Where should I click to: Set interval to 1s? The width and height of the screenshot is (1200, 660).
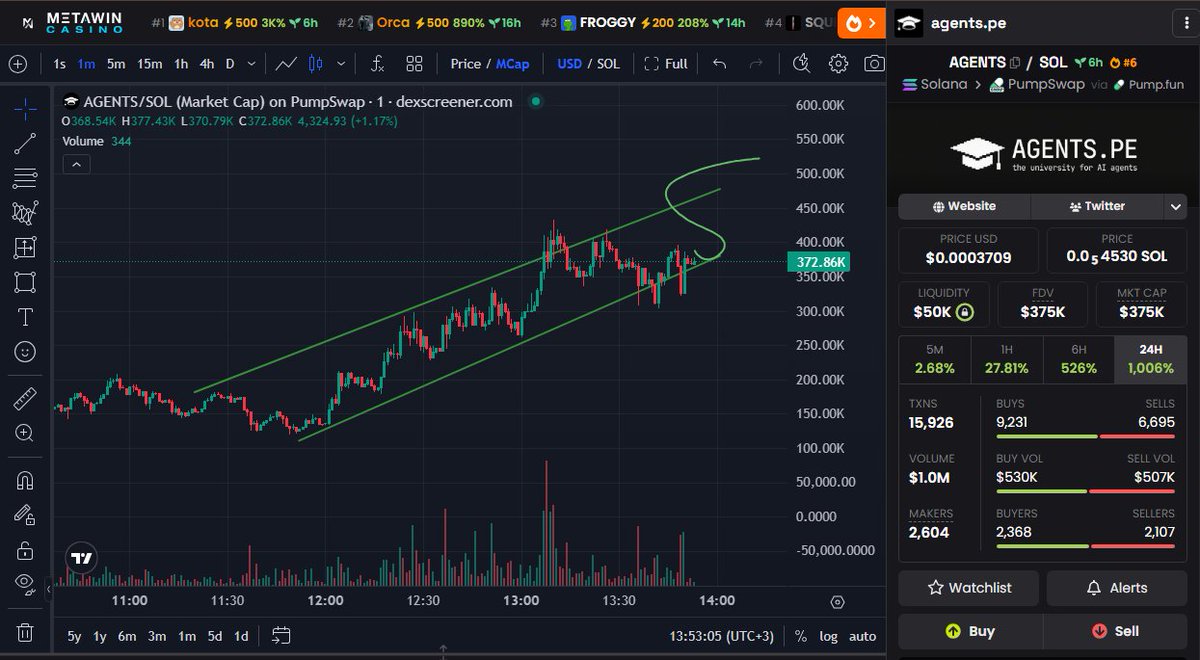tap(60, 64)
